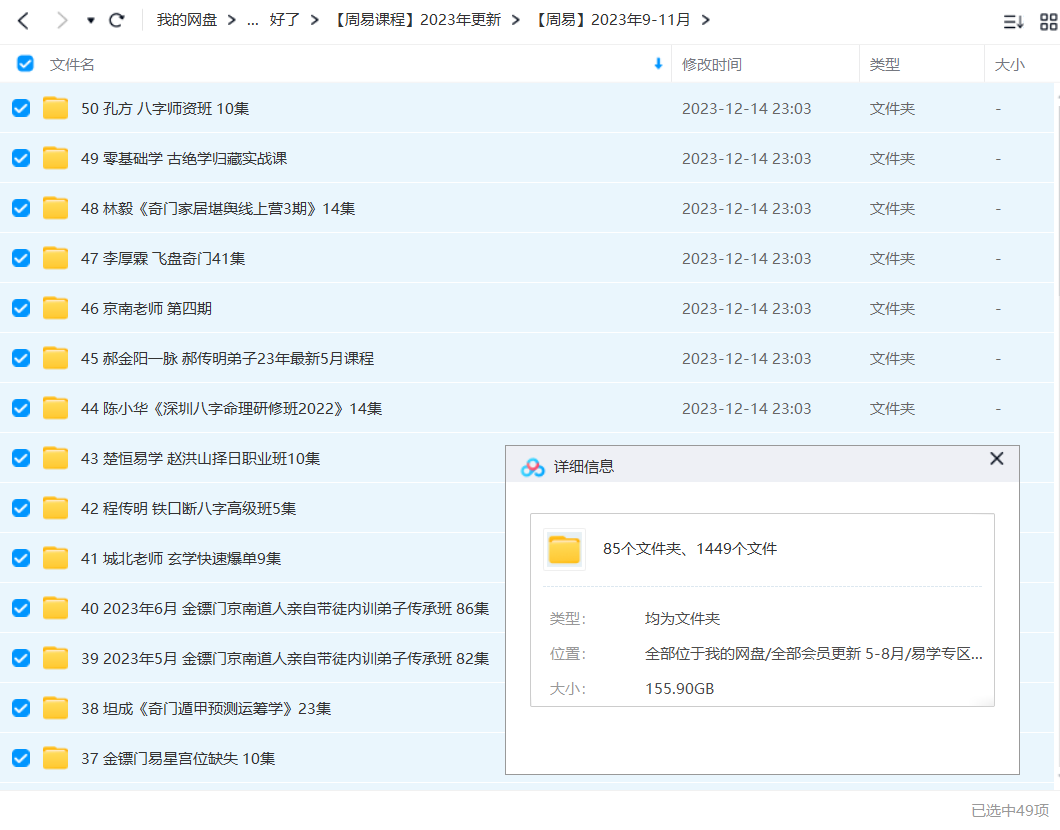Click the blue sort arrow in 文件名 column

(658, 64)
